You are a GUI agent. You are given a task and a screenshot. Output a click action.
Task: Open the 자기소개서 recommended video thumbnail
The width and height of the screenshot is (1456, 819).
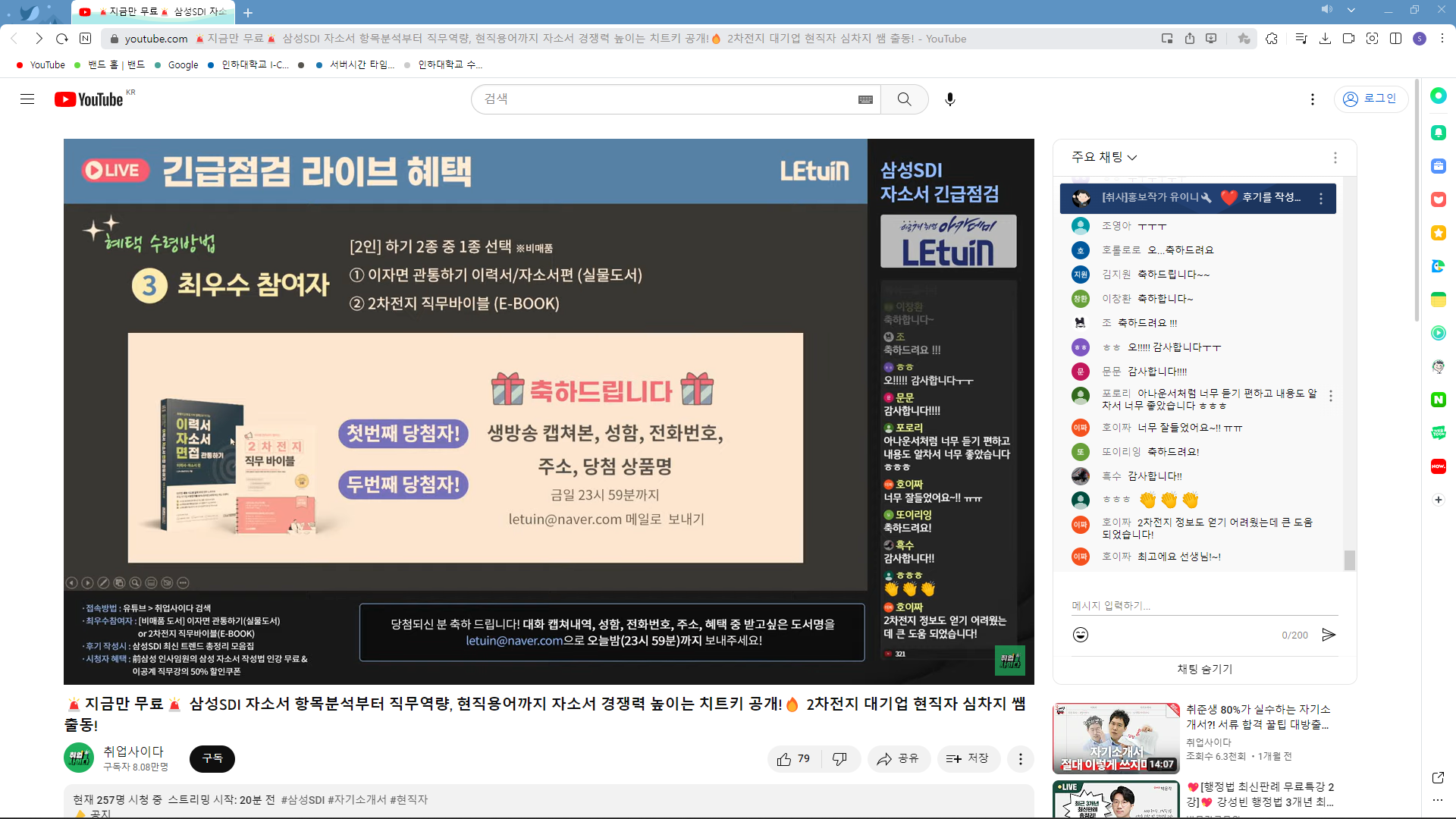tap(1116, 738)
